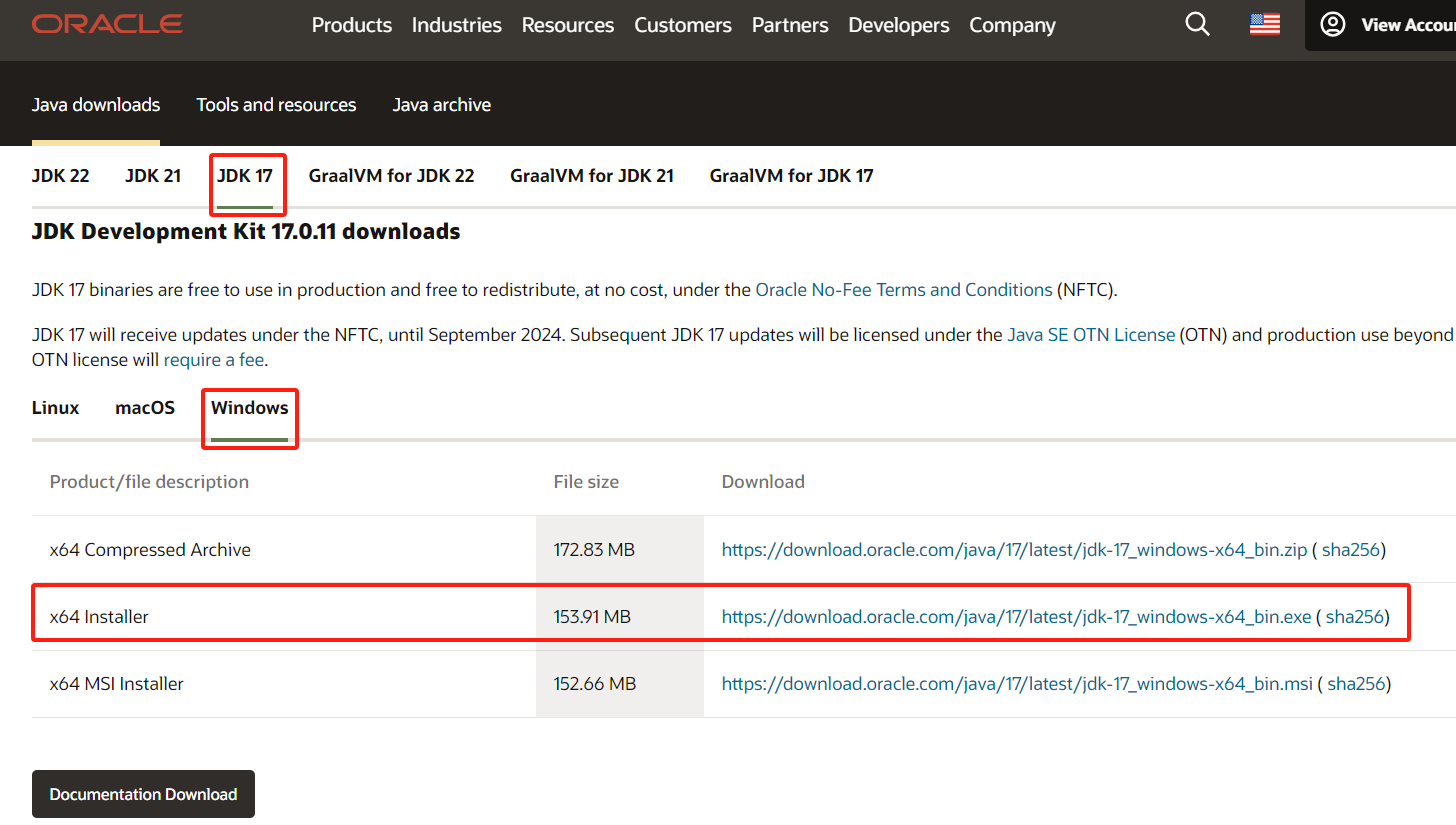
Task: Open the search magnifier icon
Action: (1197, 25)
